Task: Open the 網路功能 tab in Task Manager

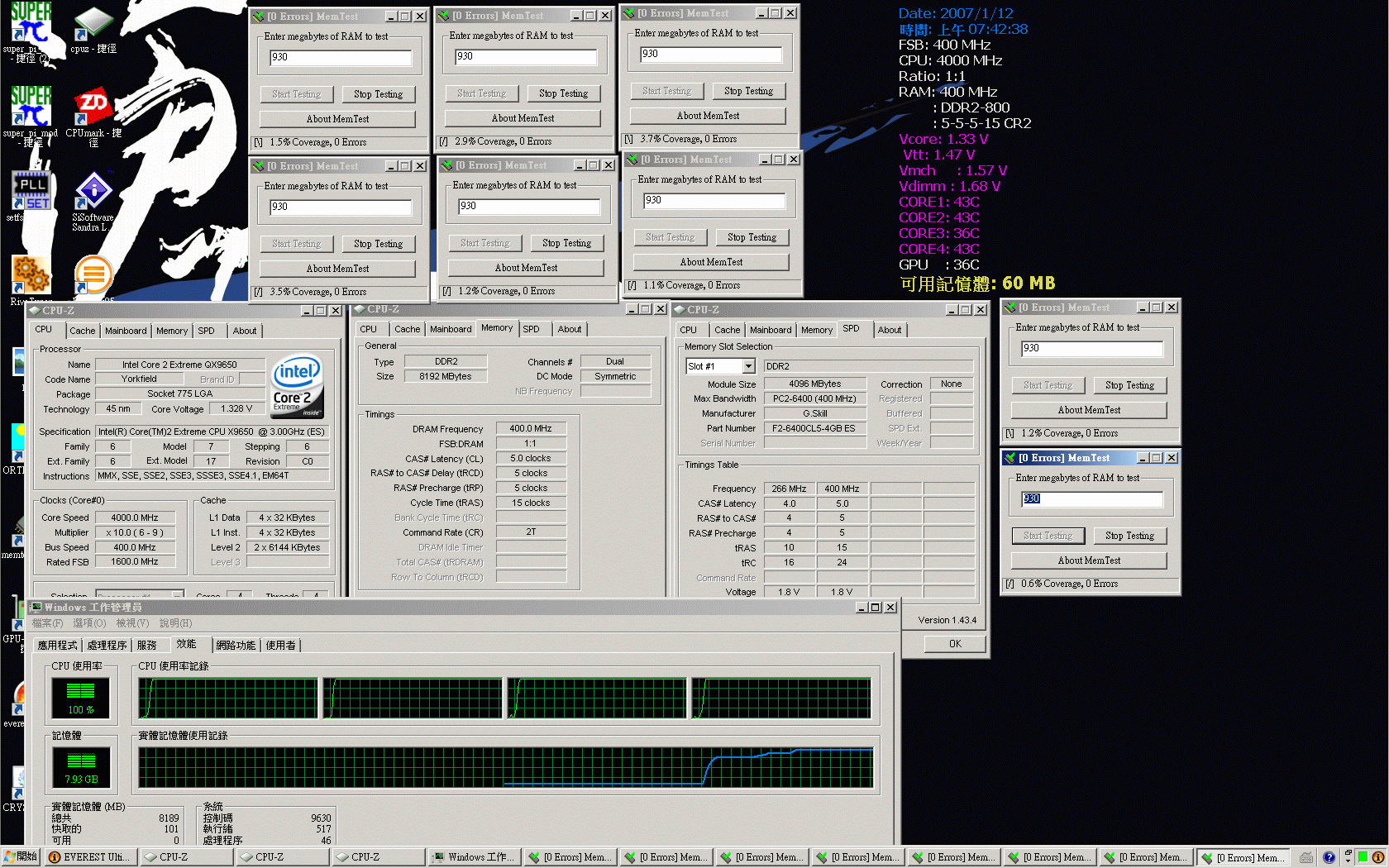Action: pos(236,645)
